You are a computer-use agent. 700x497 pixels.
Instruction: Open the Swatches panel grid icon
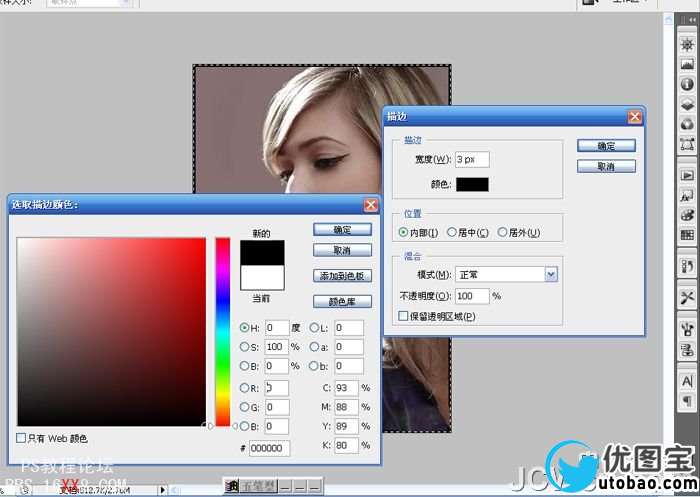point(687,234)
